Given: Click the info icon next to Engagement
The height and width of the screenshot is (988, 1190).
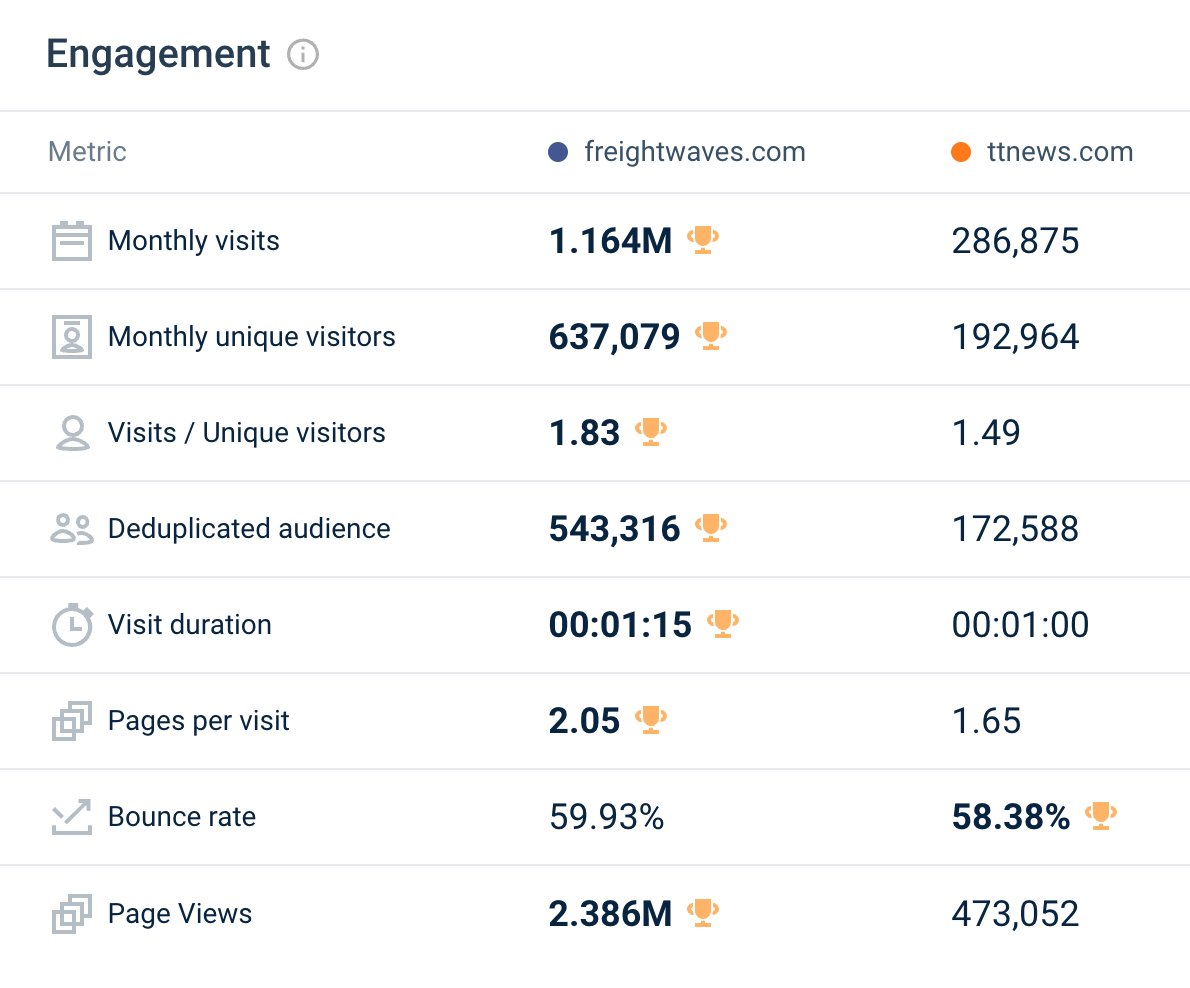Looking at the screenshot, I should (303, 55).
